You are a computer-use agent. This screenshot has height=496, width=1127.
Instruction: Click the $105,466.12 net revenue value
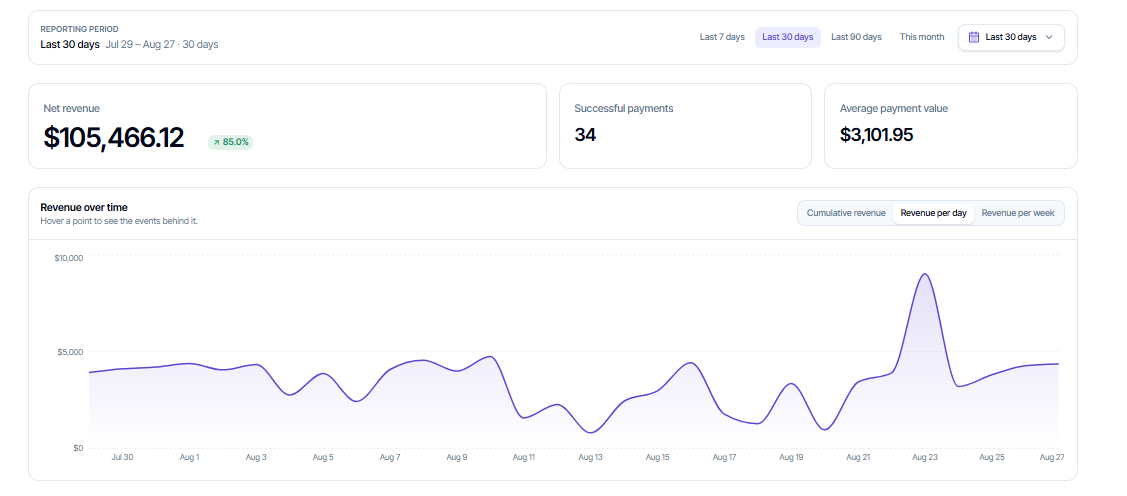pos(114,138)
